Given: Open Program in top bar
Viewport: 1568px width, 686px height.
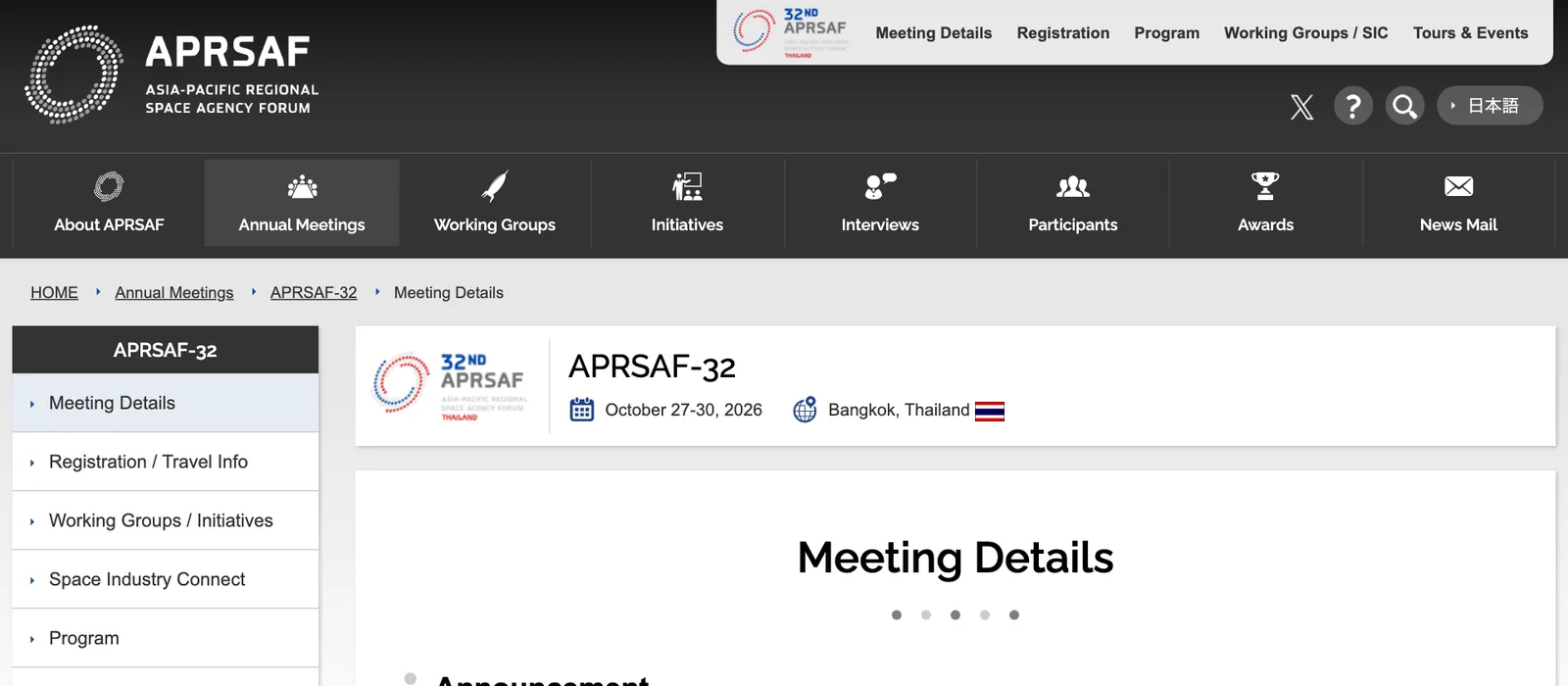Looking at the screenshot, I should (x=1166, y=33).
